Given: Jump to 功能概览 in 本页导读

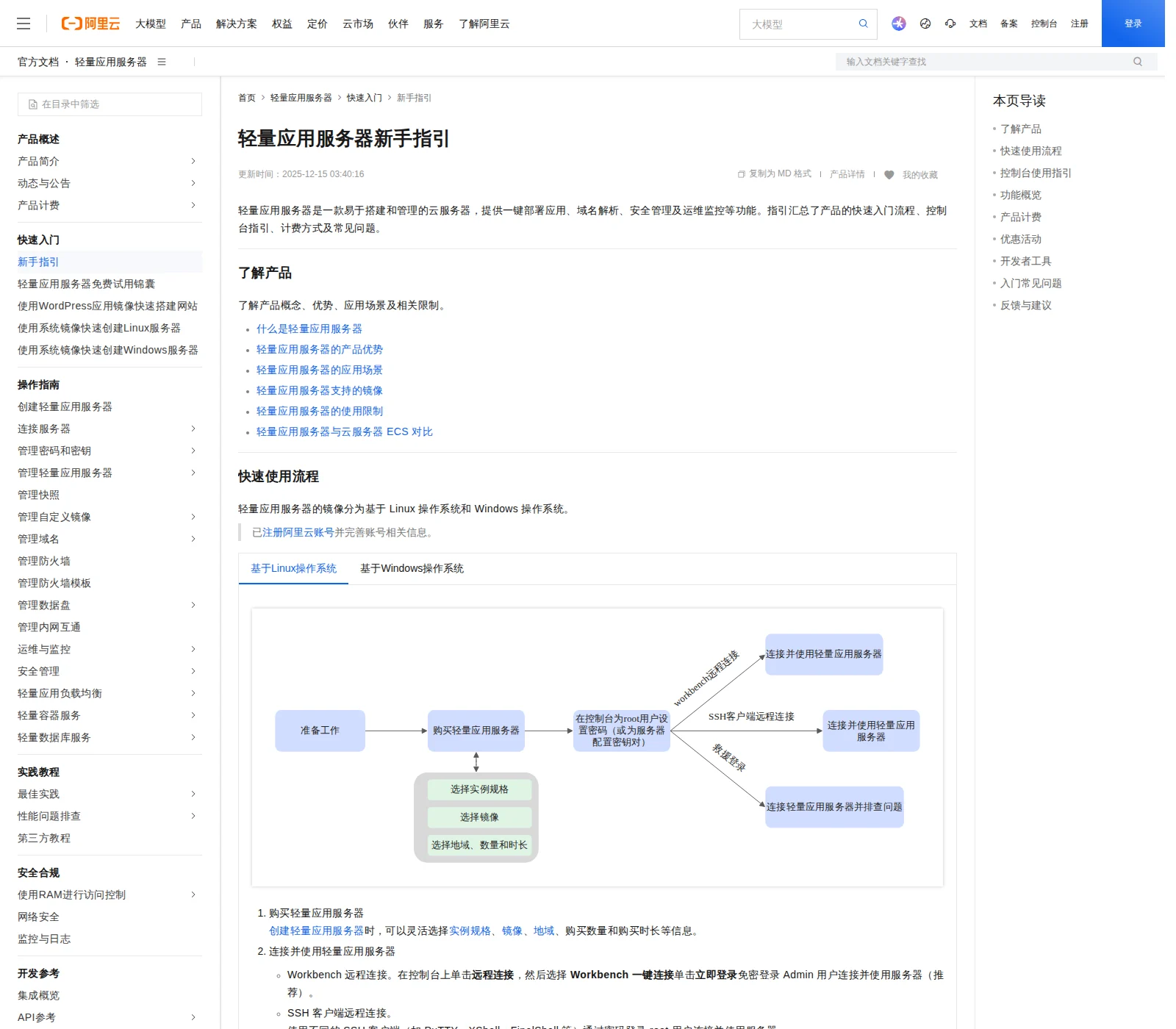Looking at the screenshot, I should [1021, 195].
